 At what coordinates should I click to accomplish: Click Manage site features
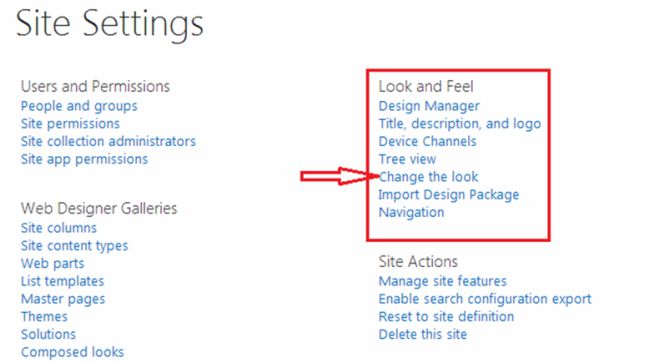coord(442,281)
